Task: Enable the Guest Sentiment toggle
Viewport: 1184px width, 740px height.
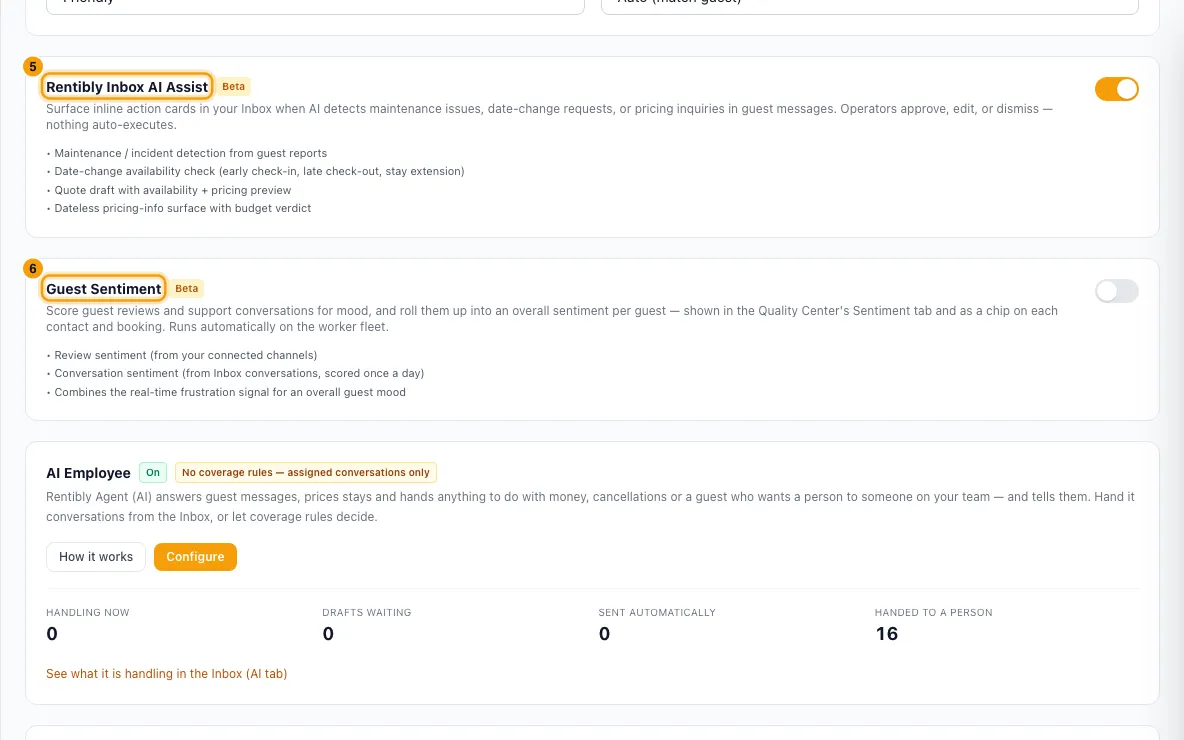Action: (1116, 291)
